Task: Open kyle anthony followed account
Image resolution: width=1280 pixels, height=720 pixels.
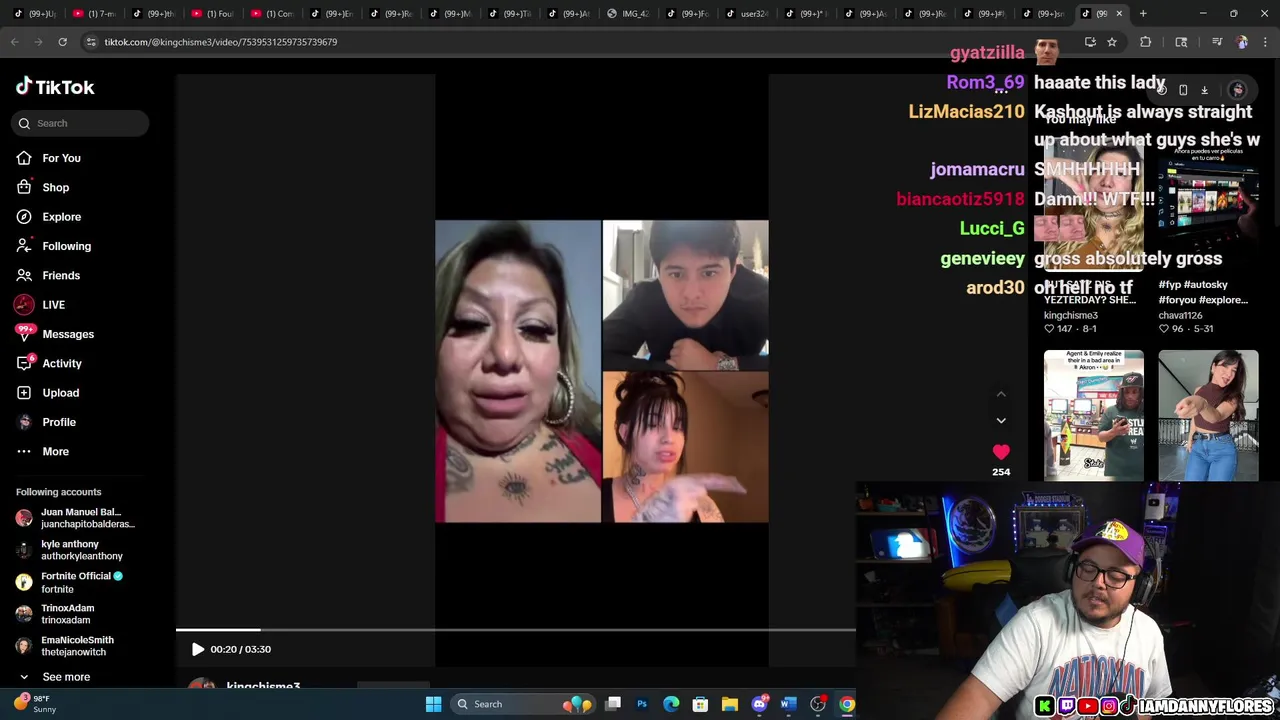Action: (78, 550)
